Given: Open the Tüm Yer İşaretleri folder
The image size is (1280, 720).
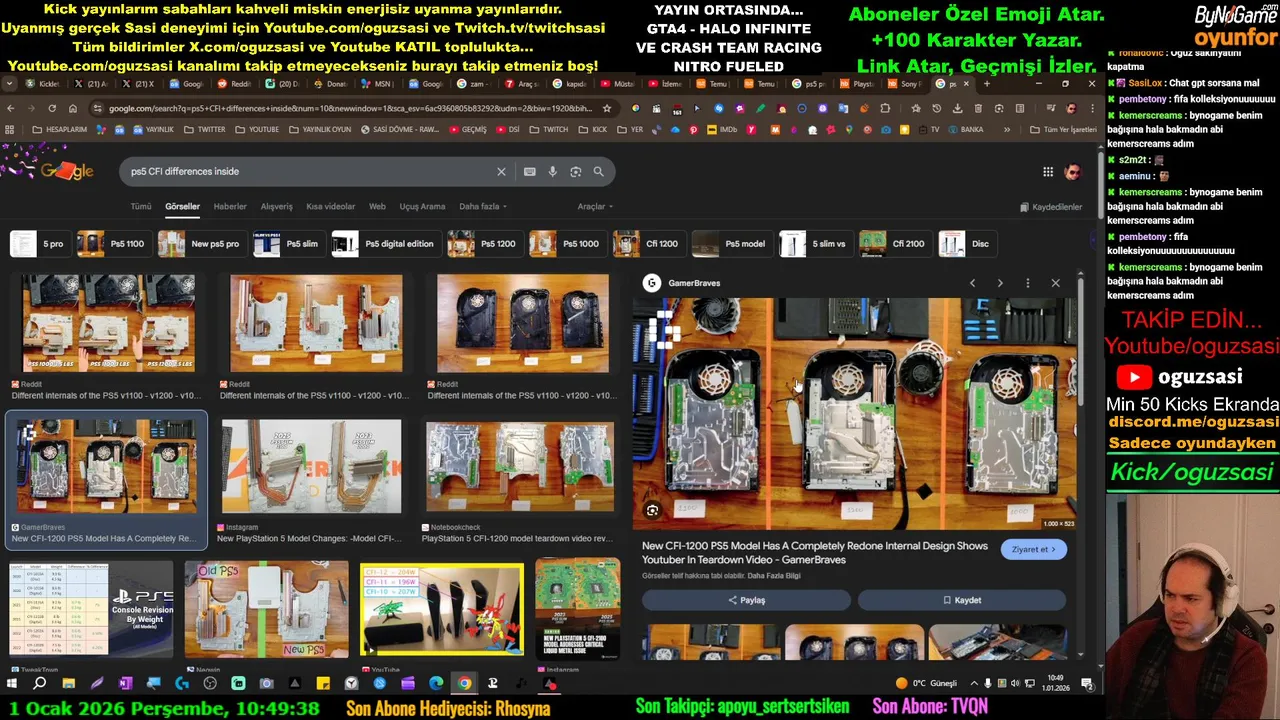Looking at the screenshot, I should [1064, 130].
